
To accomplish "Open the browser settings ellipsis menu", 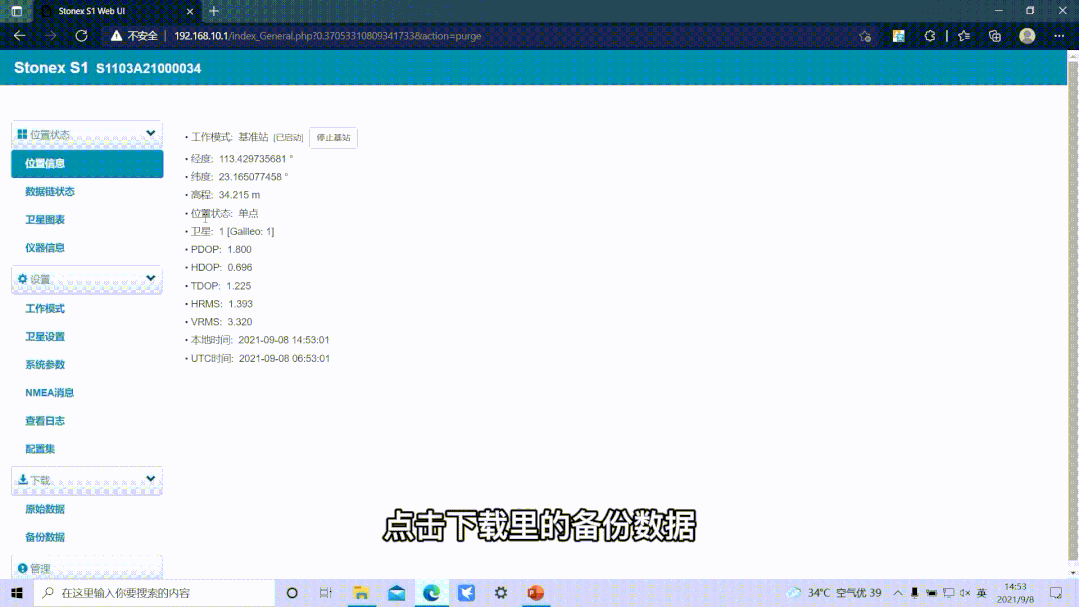I will (1059, 35).
